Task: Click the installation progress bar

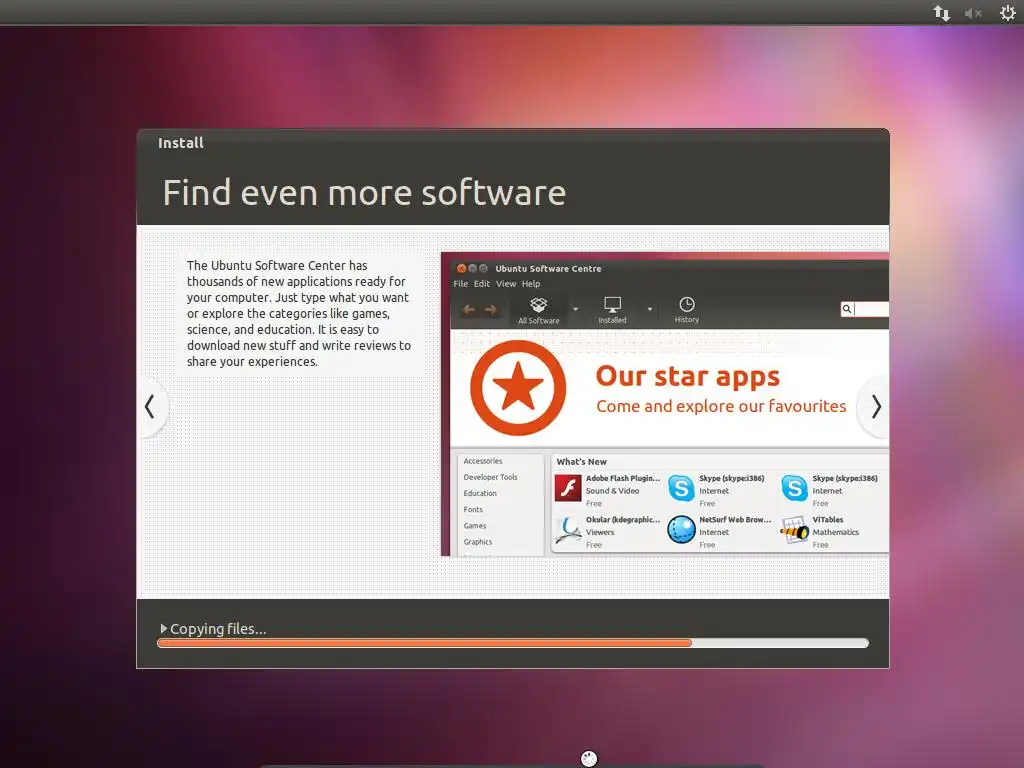Action: 513,643
